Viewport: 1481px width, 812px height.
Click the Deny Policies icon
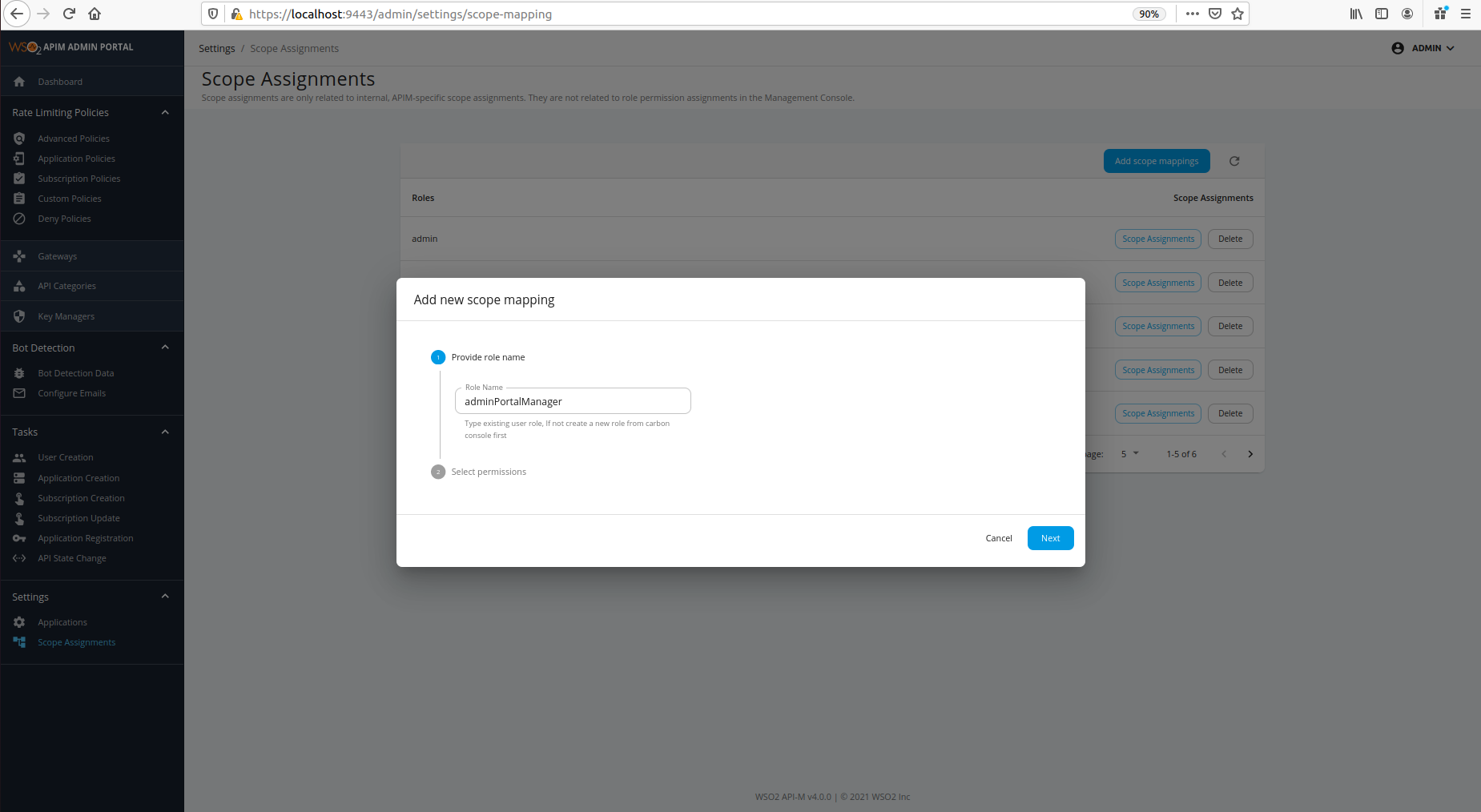click(x=19, y=218)
